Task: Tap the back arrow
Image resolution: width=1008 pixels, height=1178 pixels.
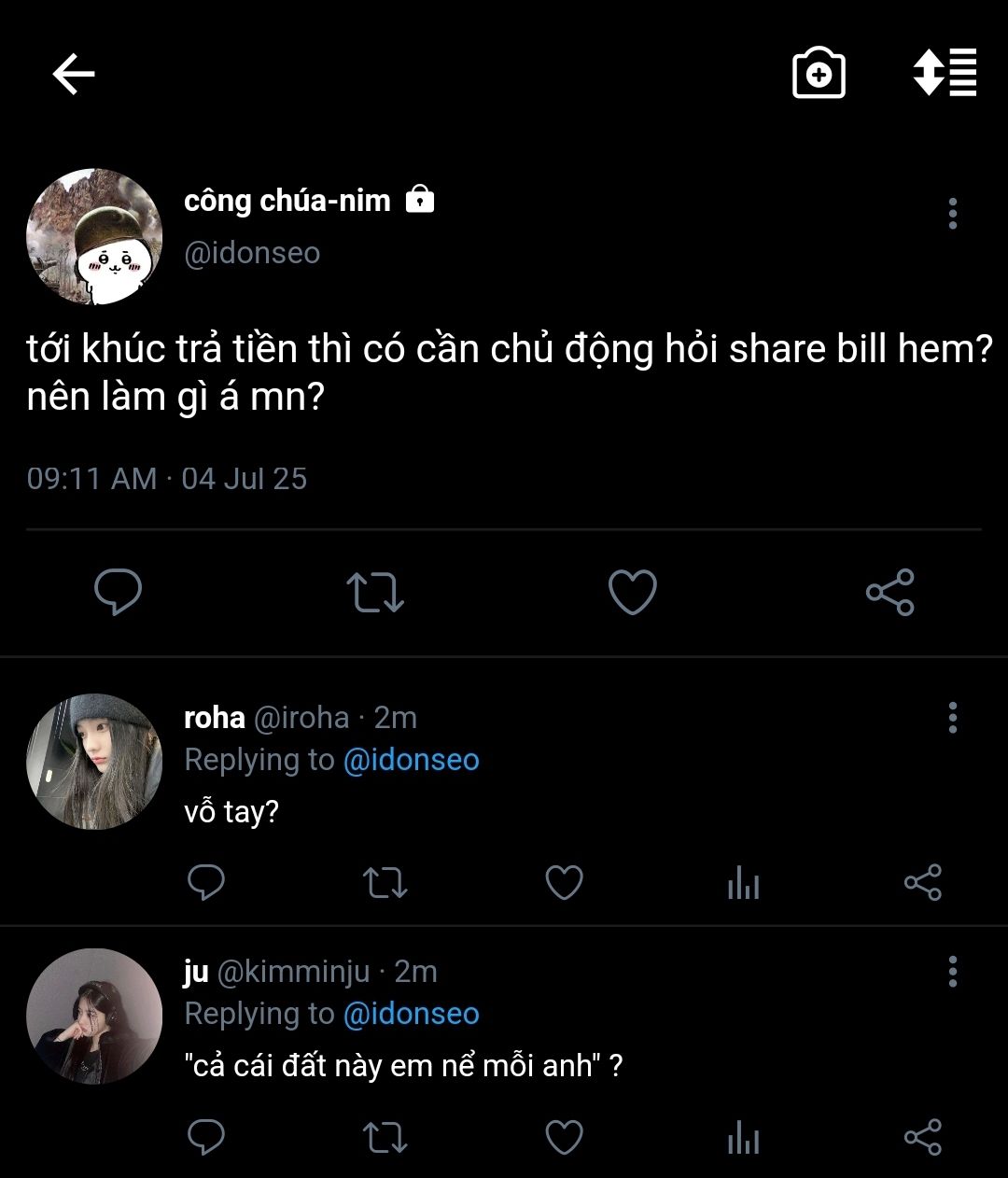Action: click(74, 74)
